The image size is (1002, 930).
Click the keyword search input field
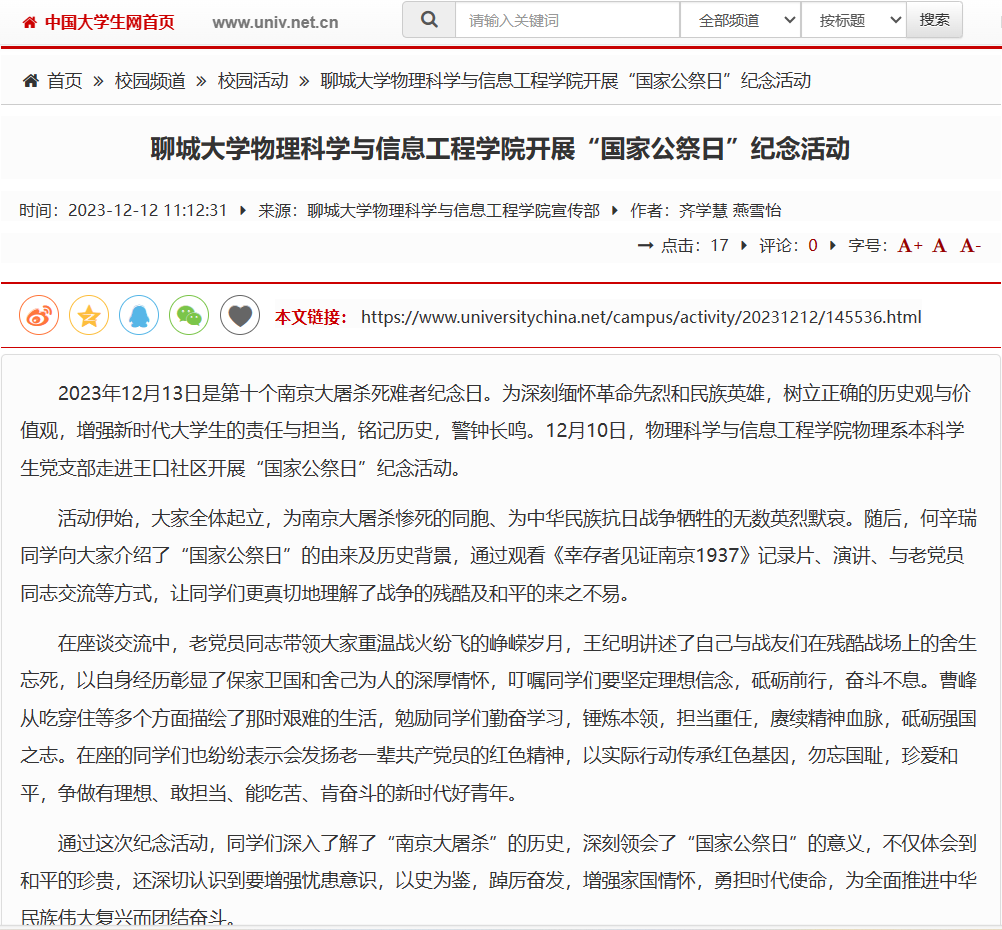(566, 19)
